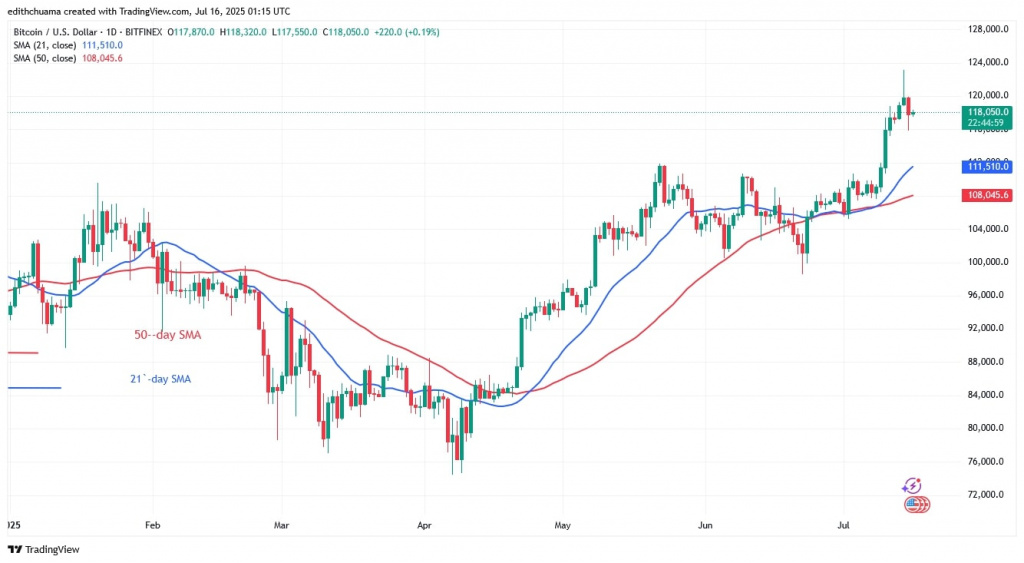The width and height of the screenshot is (1024, 563).
Task: Click the green current price label 118,050.0
Action: coord(984,117)
